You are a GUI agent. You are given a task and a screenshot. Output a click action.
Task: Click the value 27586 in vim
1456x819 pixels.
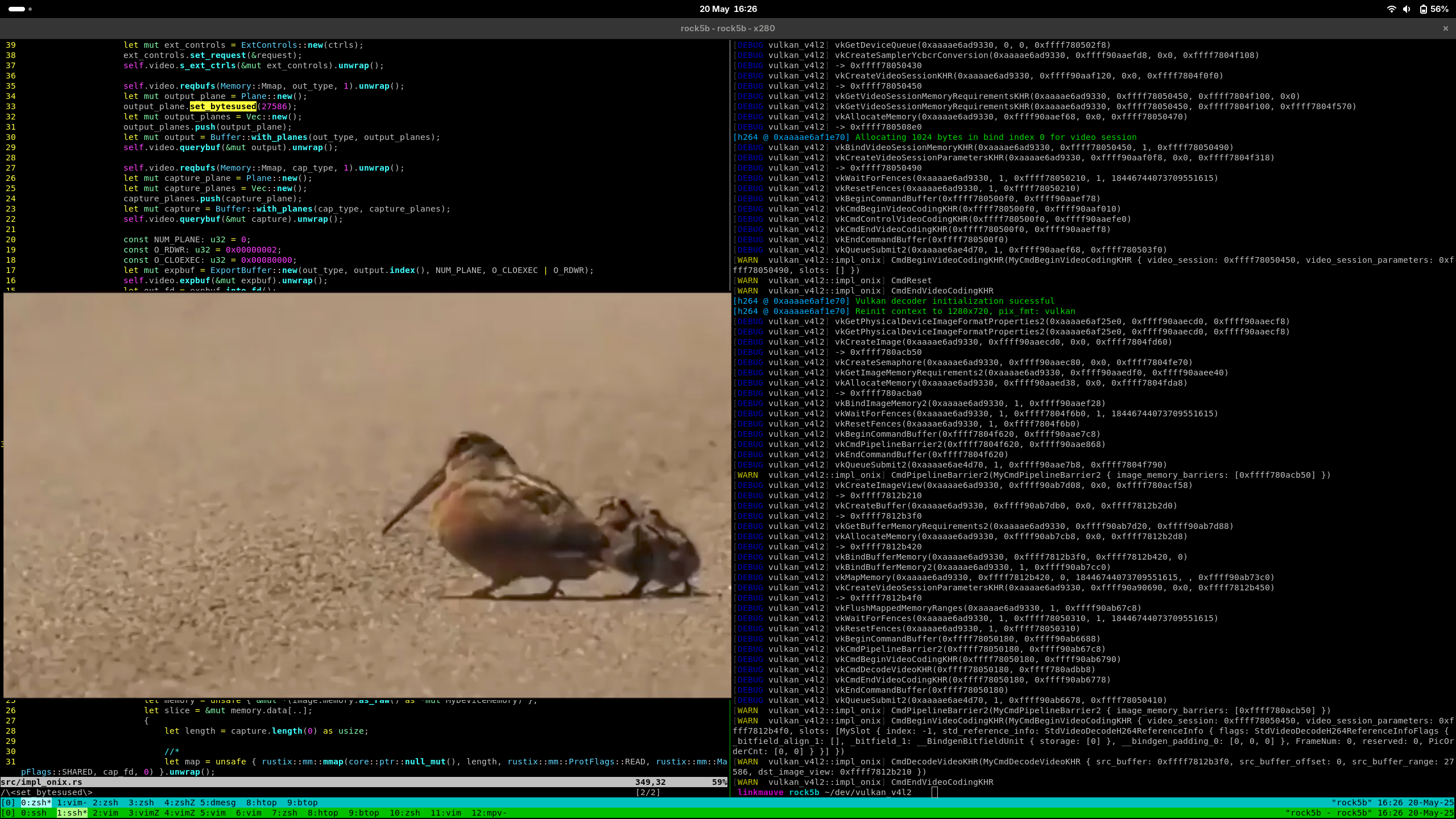point(274,106)
